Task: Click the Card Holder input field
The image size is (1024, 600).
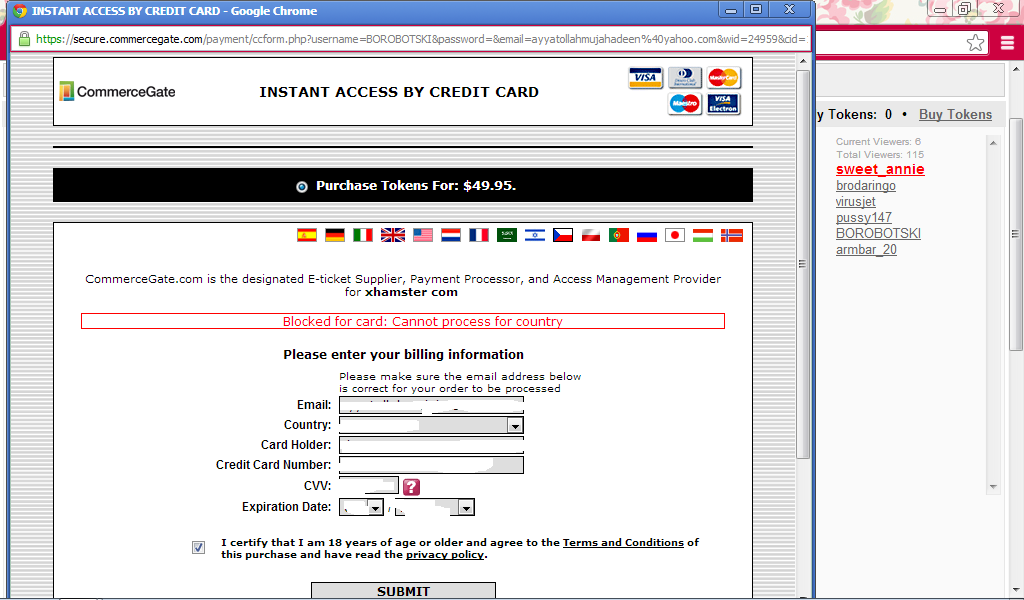Action: click(x=431, y=445)
